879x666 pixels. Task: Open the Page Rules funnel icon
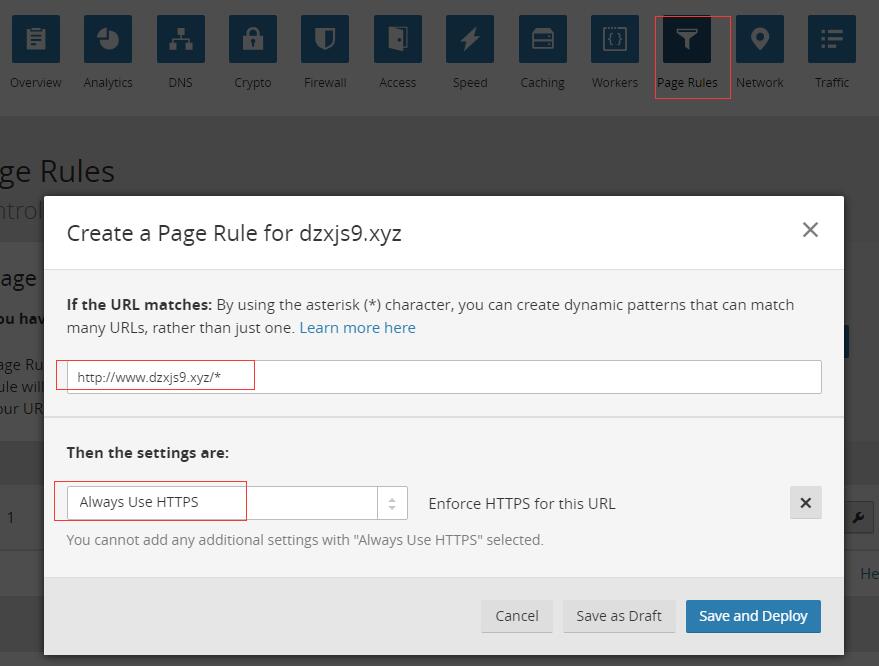pos(687,39)
